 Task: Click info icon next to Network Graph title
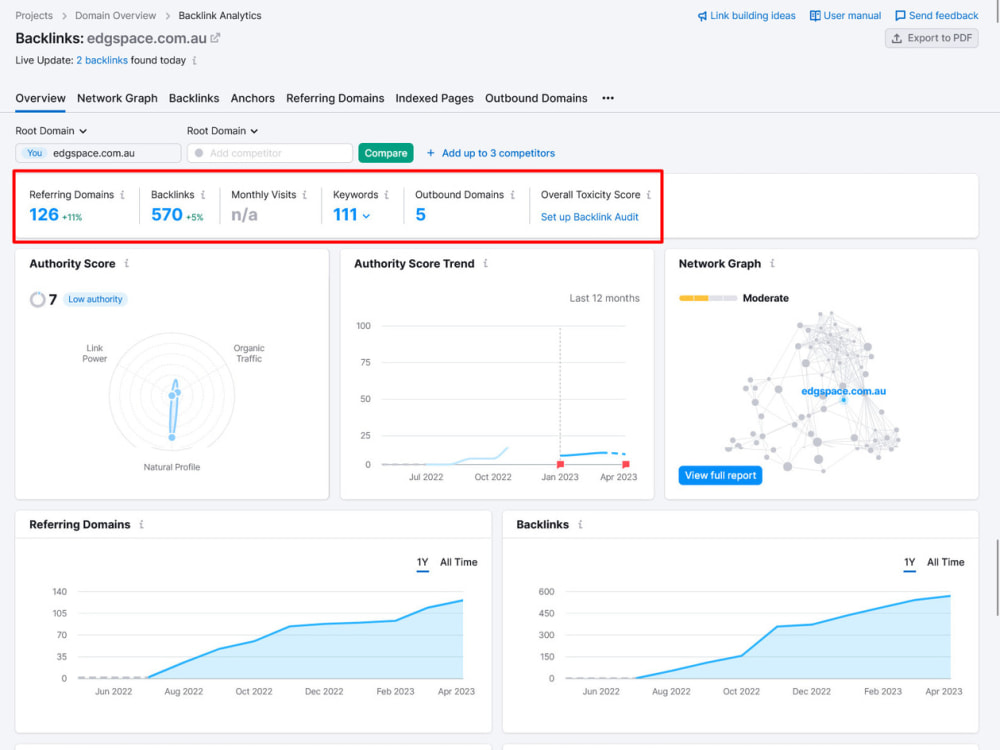tap(772, 263)
